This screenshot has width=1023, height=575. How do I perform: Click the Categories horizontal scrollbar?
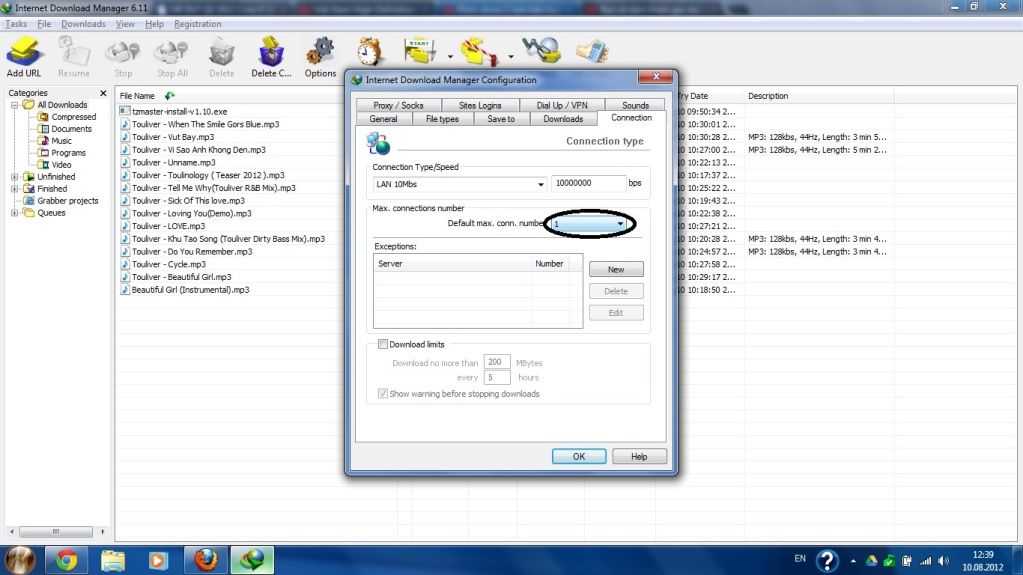pos(57,531)
